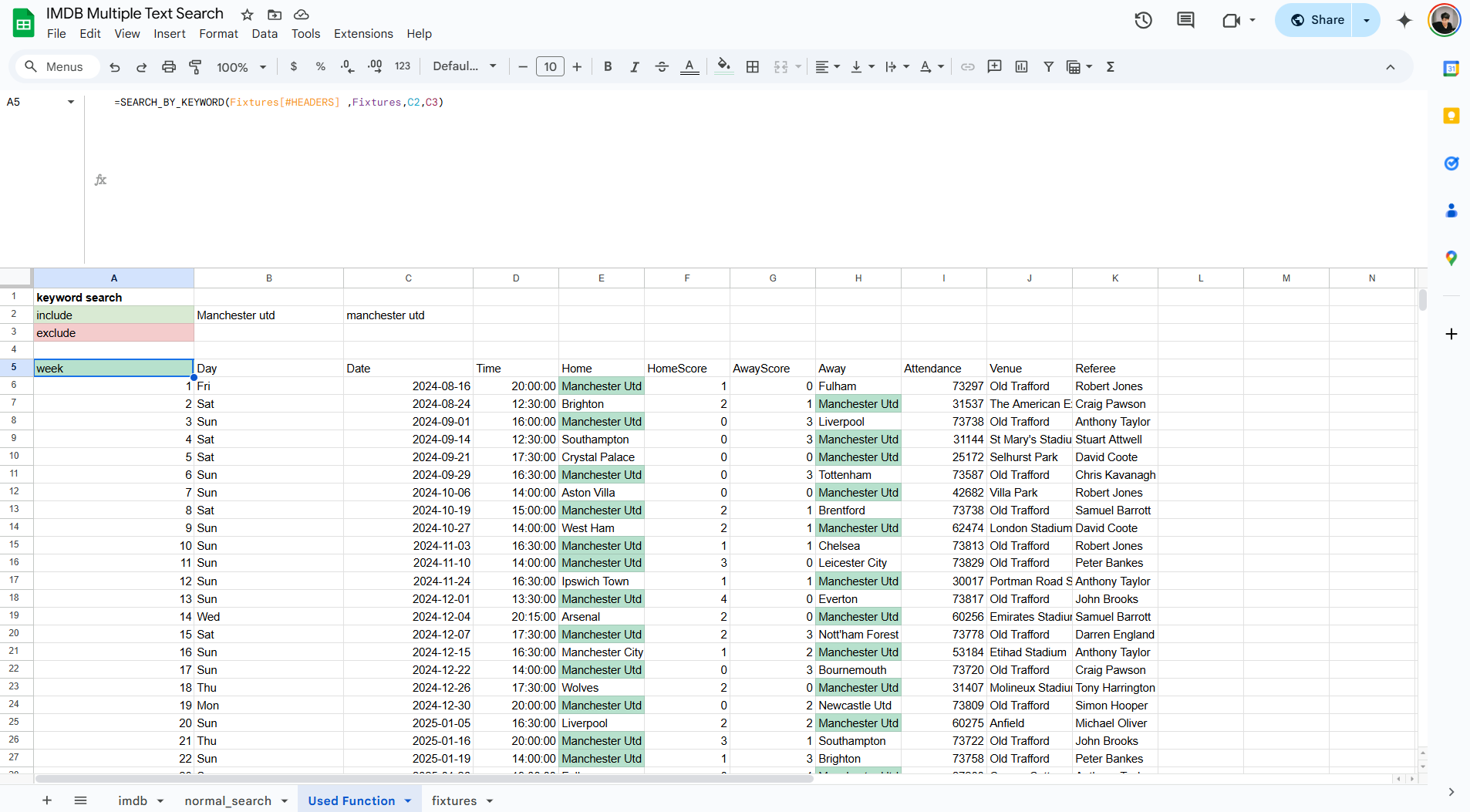Open text color picker

coord(689,67)
